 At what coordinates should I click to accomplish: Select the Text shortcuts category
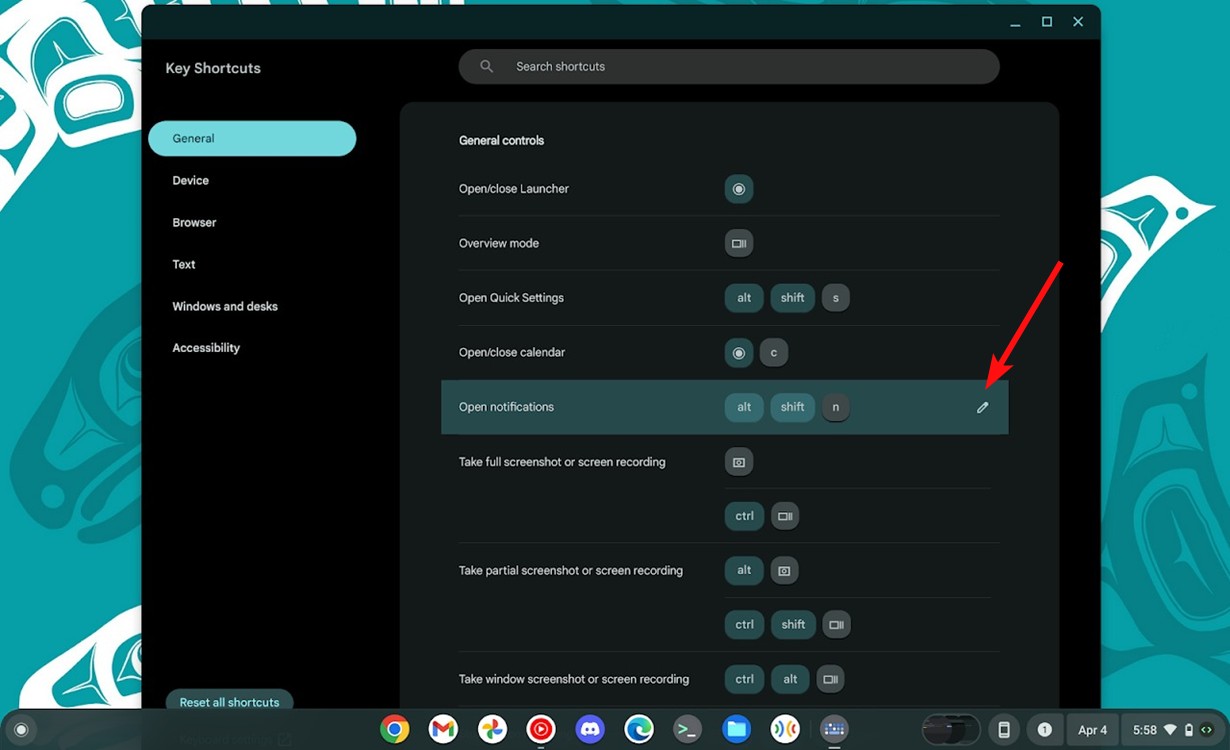click(184, 264)
